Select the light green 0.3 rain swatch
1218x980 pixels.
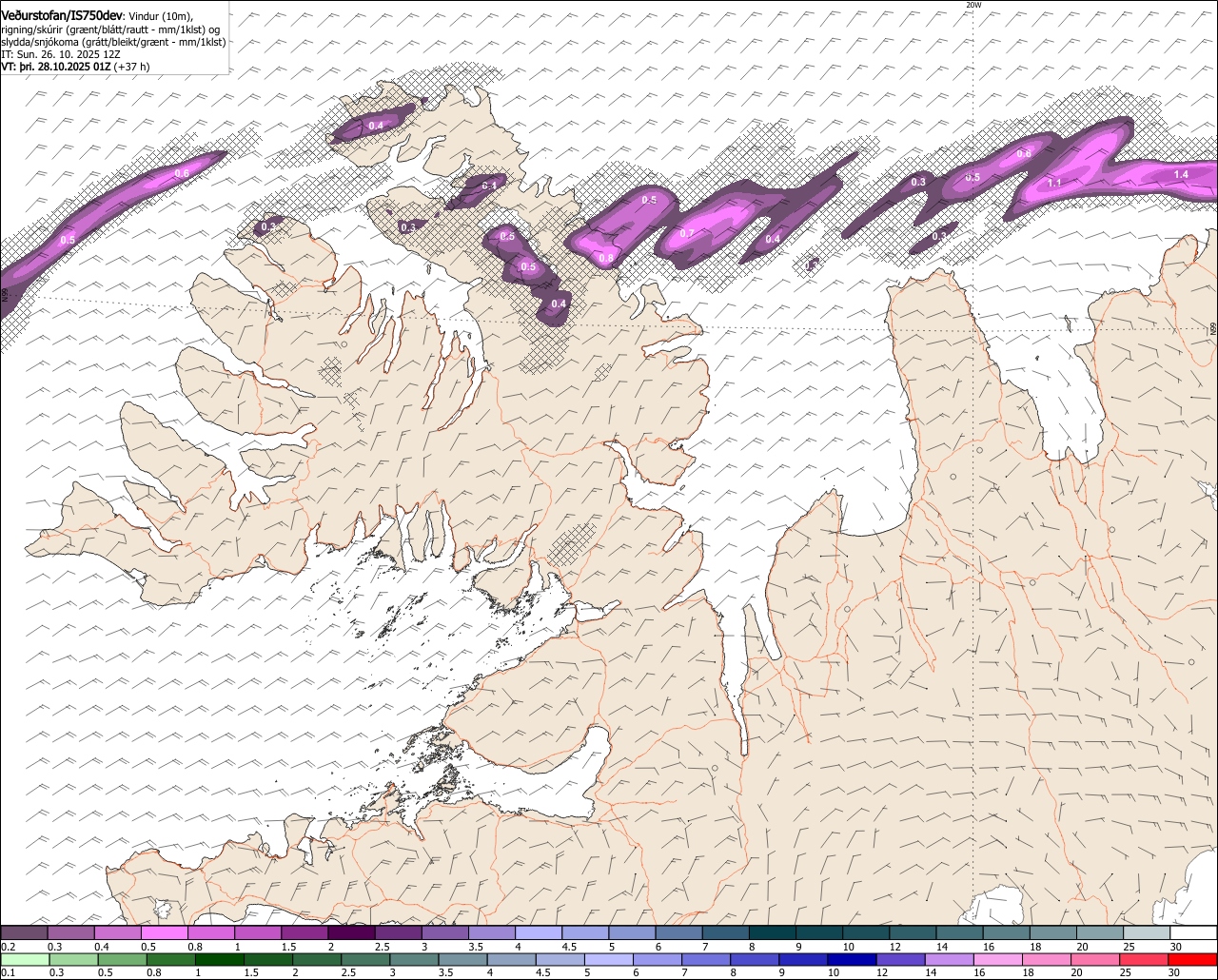click(x=73, y=959)
